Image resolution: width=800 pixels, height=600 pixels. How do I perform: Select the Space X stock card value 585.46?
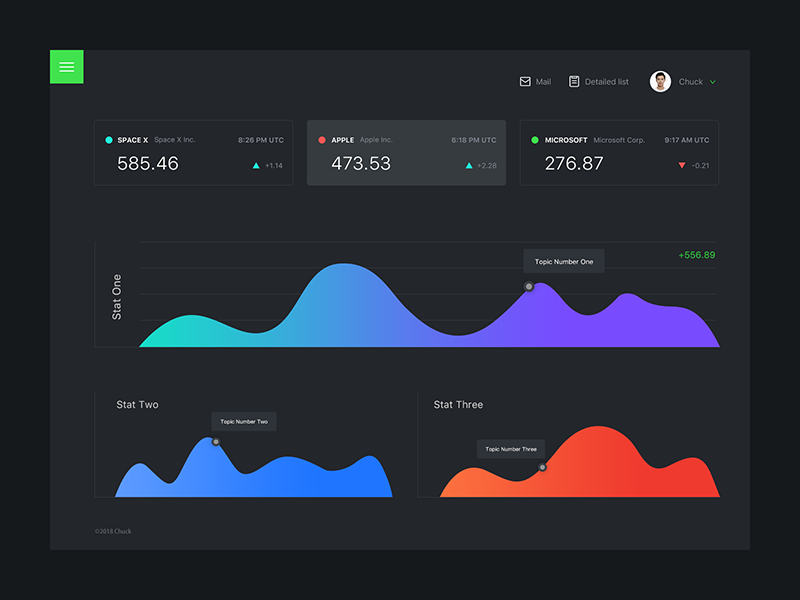[148, 164]
